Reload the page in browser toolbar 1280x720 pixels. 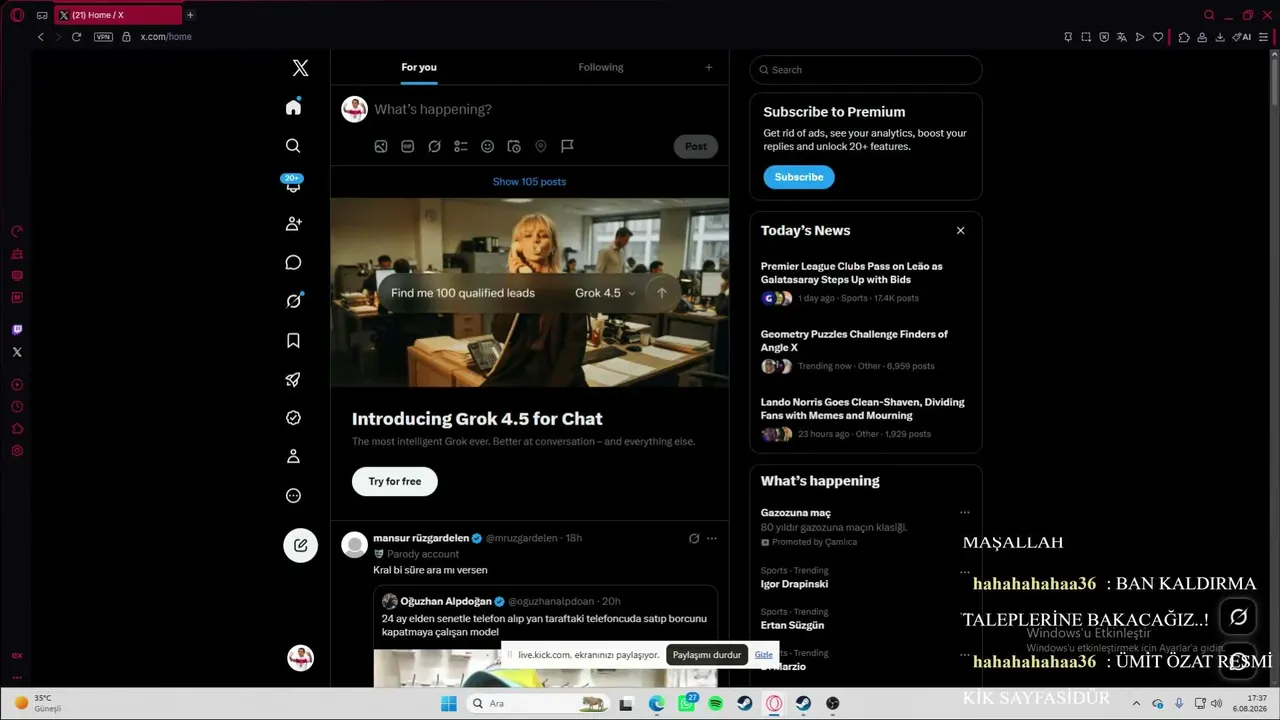(x=76, y=37)
